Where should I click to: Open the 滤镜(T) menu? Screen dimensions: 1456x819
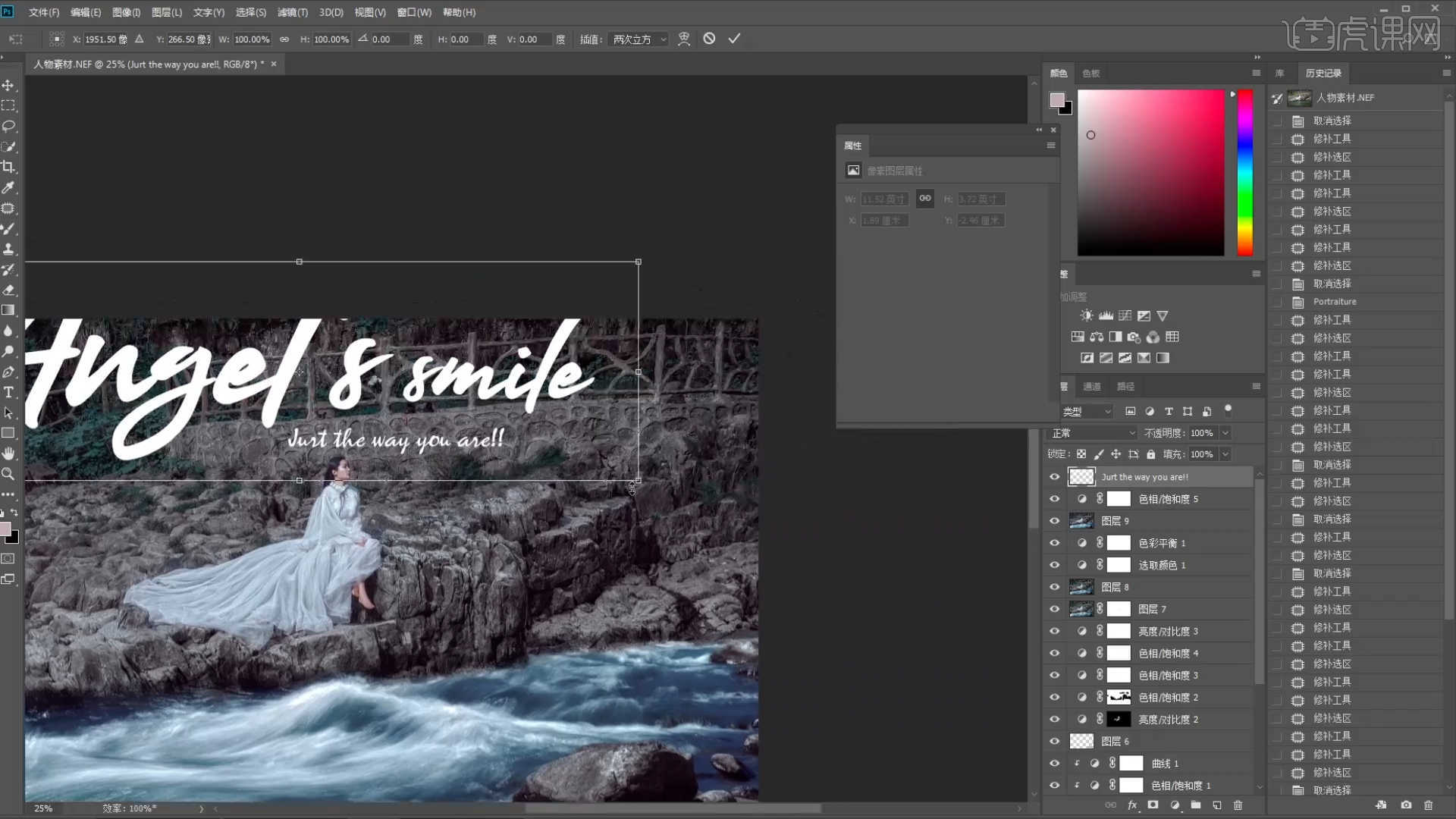pyautogui.click(x=292, y=12)
